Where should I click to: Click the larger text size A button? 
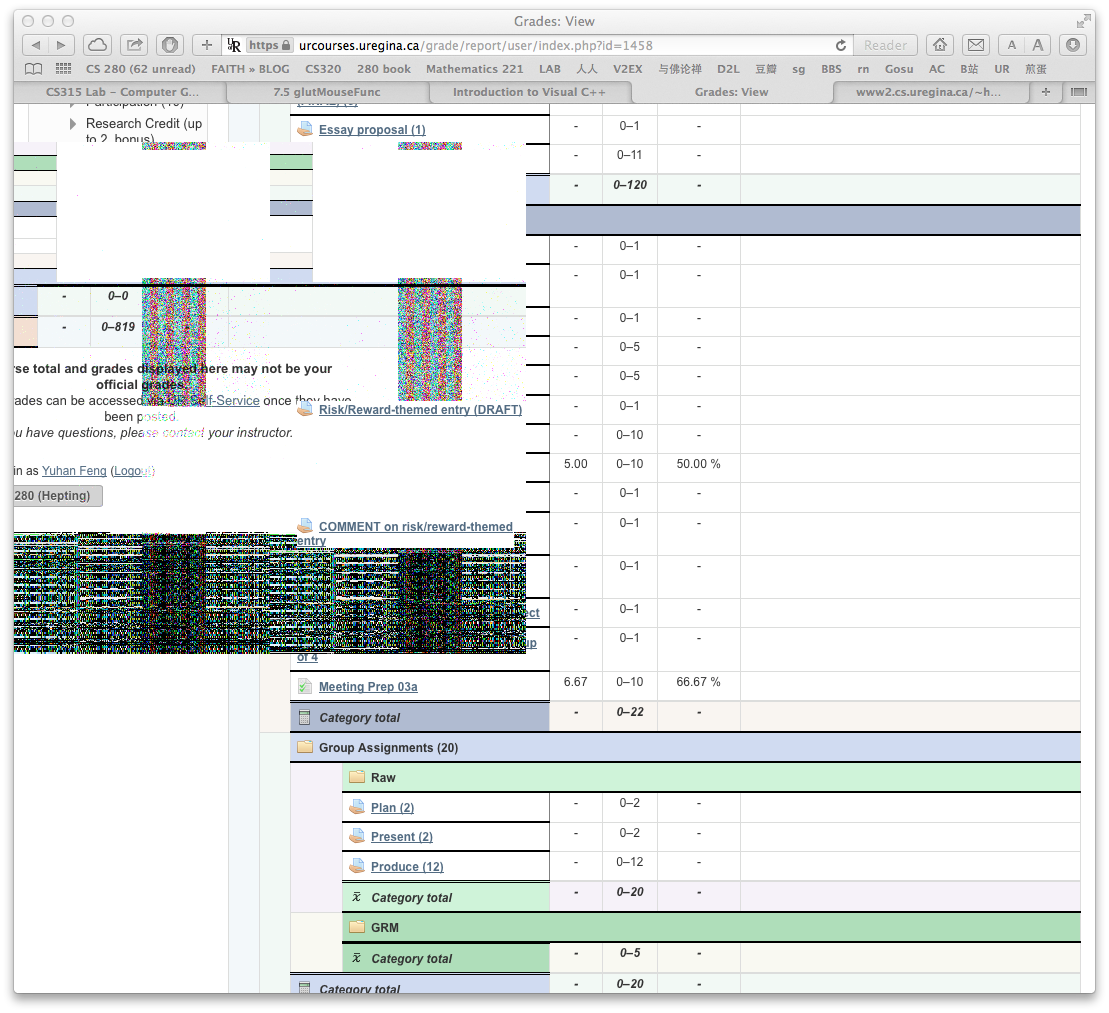coord(1038,45)
